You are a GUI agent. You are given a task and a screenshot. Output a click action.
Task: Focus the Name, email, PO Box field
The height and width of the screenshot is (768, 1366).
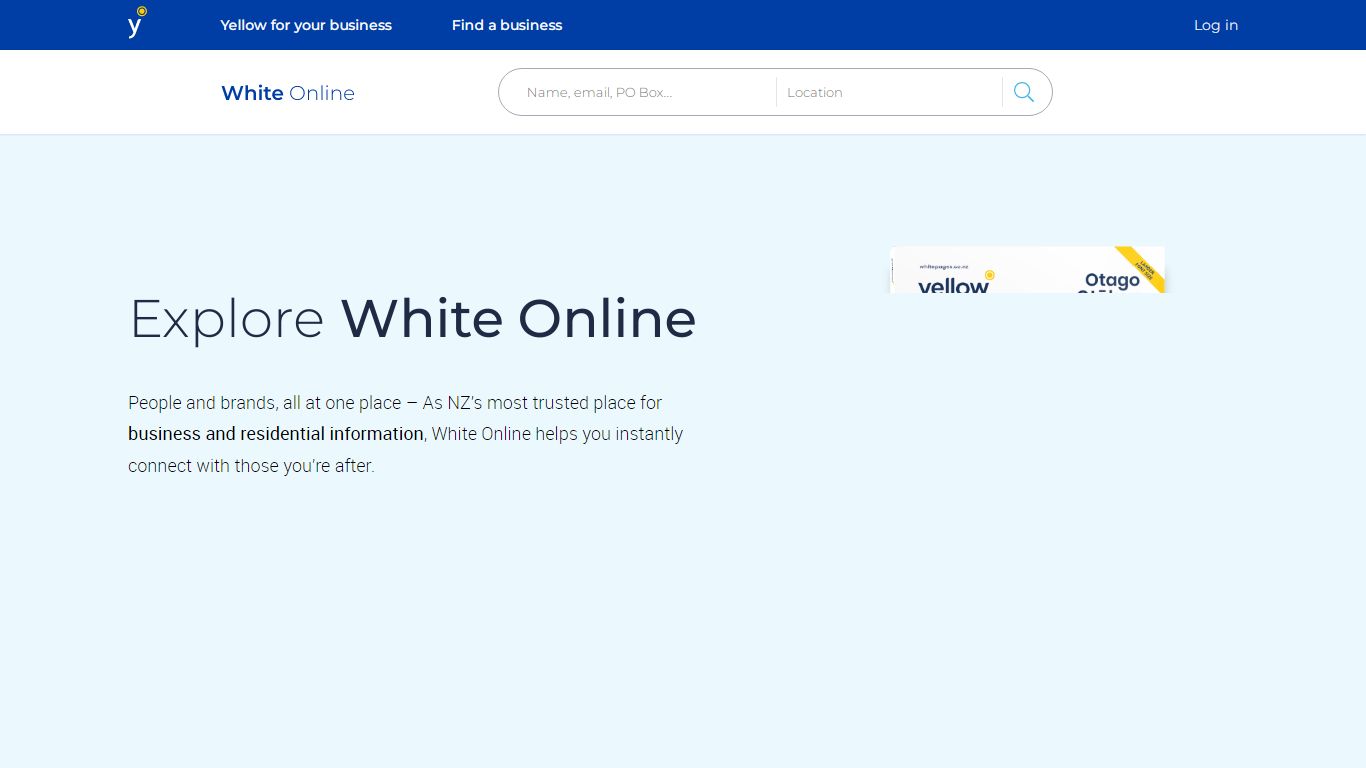[646, 92]
